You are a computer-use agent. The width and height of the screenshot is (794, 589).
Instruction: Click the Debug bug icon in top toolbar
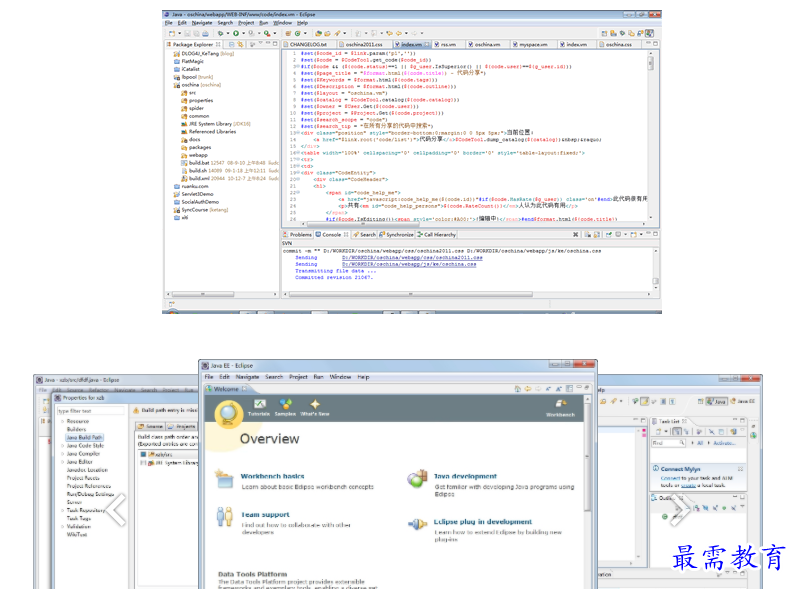pyautogui.click(x=221, y=33)
